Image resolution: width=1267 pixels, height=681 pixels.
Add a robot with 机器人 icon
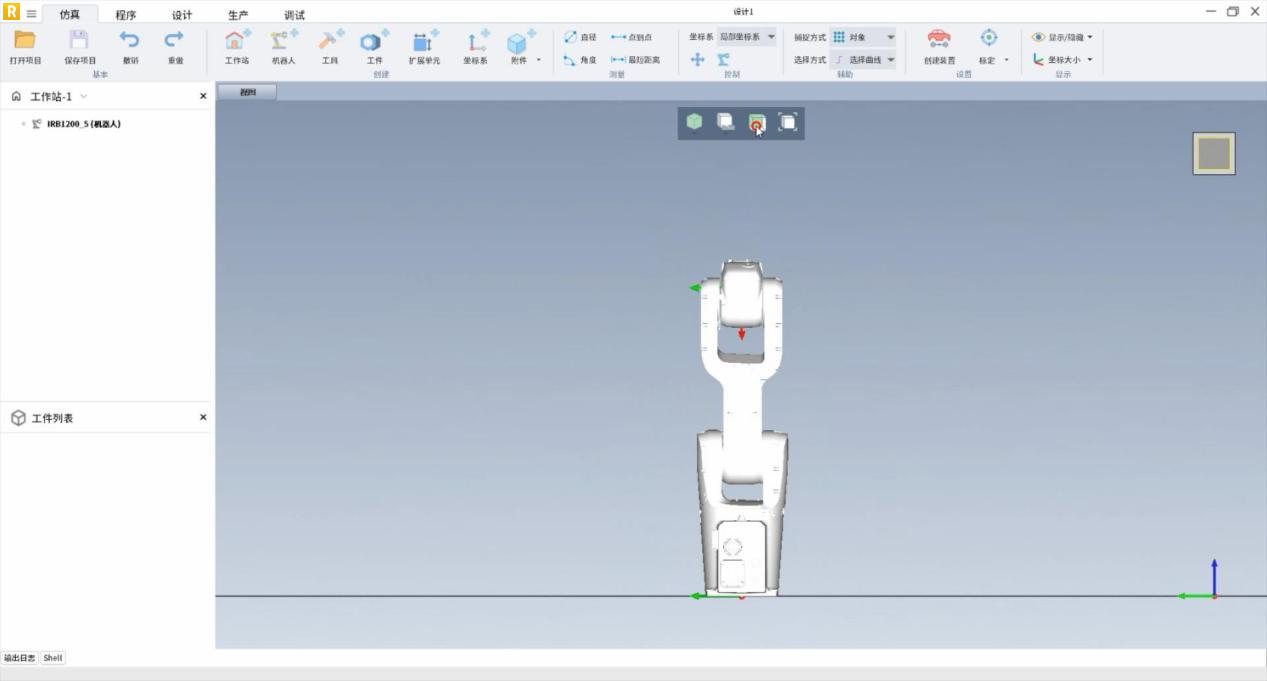pos(283,42)
